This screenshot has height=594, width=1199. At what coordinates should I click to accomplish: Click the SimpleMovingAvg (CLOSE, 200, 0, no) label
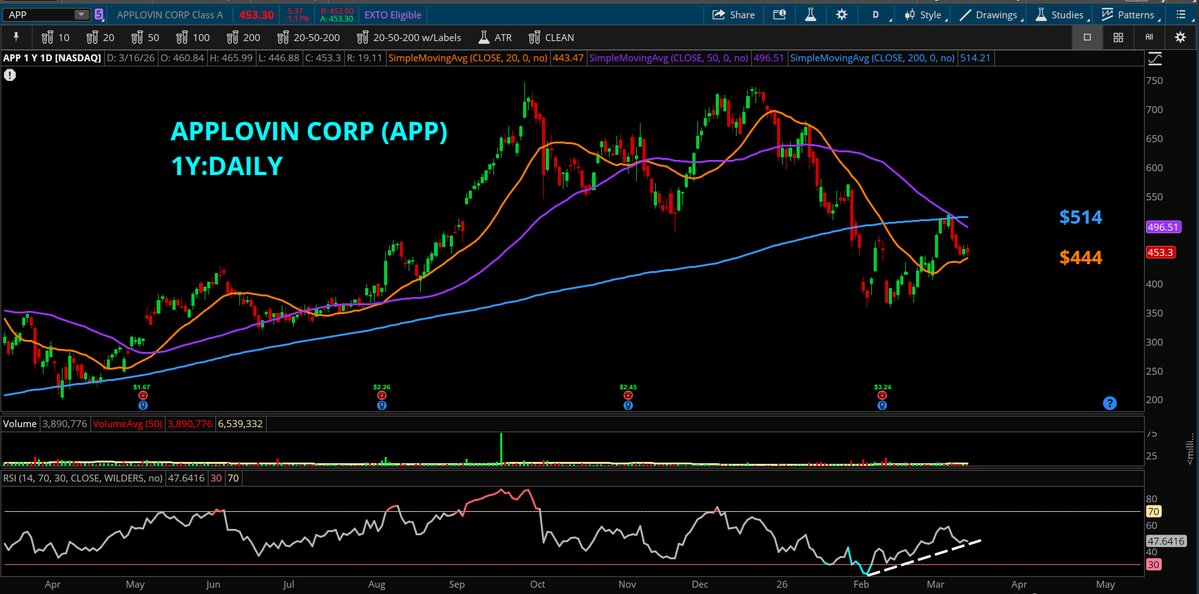pos(872,57)
